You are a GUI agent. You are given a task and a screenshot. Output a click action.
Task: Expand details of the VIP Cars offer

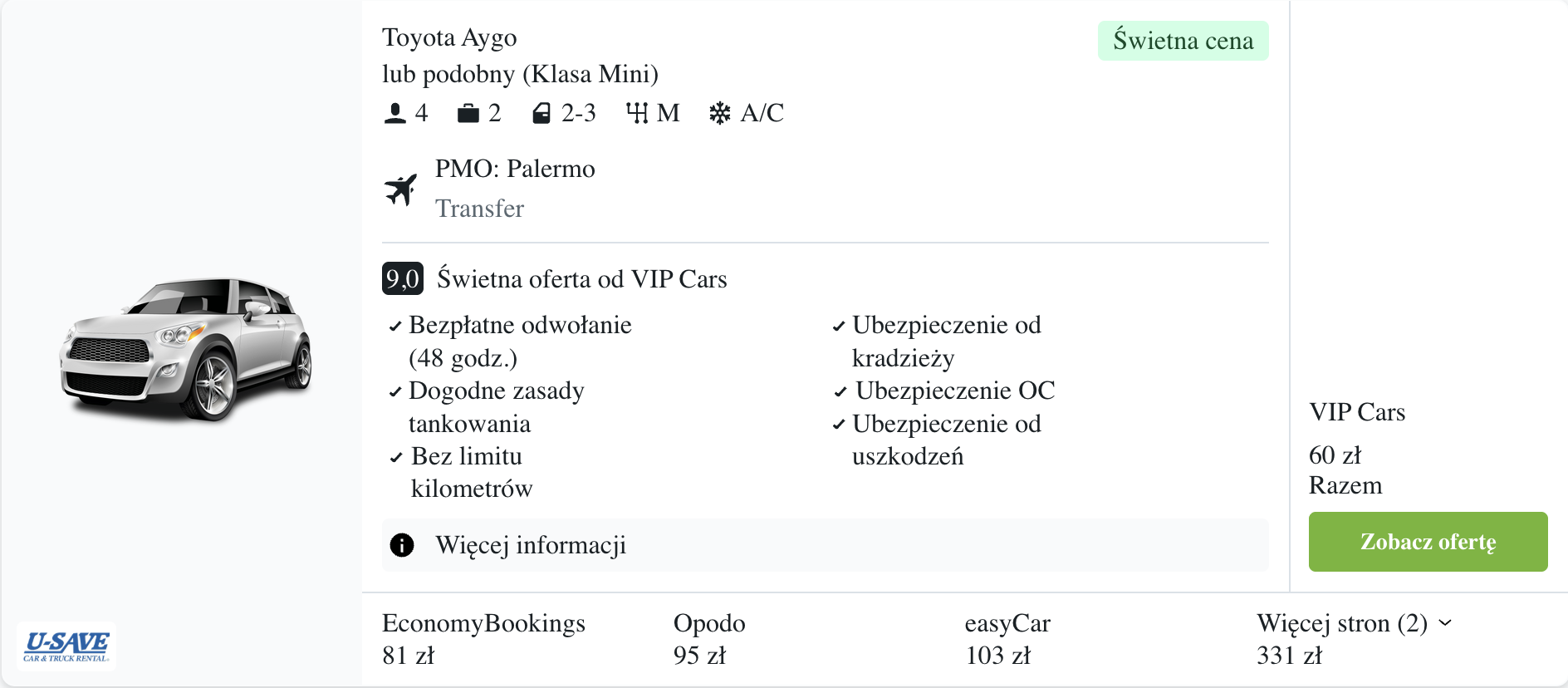point(581,279)
